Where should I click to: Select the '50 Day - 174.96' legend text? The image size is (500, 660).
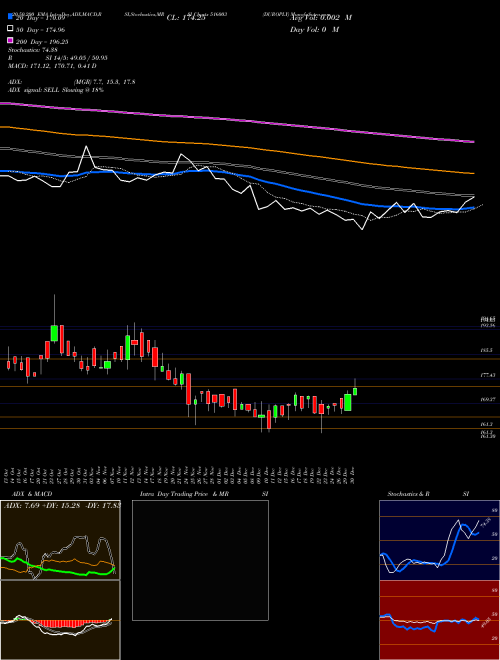click(40, 29)
